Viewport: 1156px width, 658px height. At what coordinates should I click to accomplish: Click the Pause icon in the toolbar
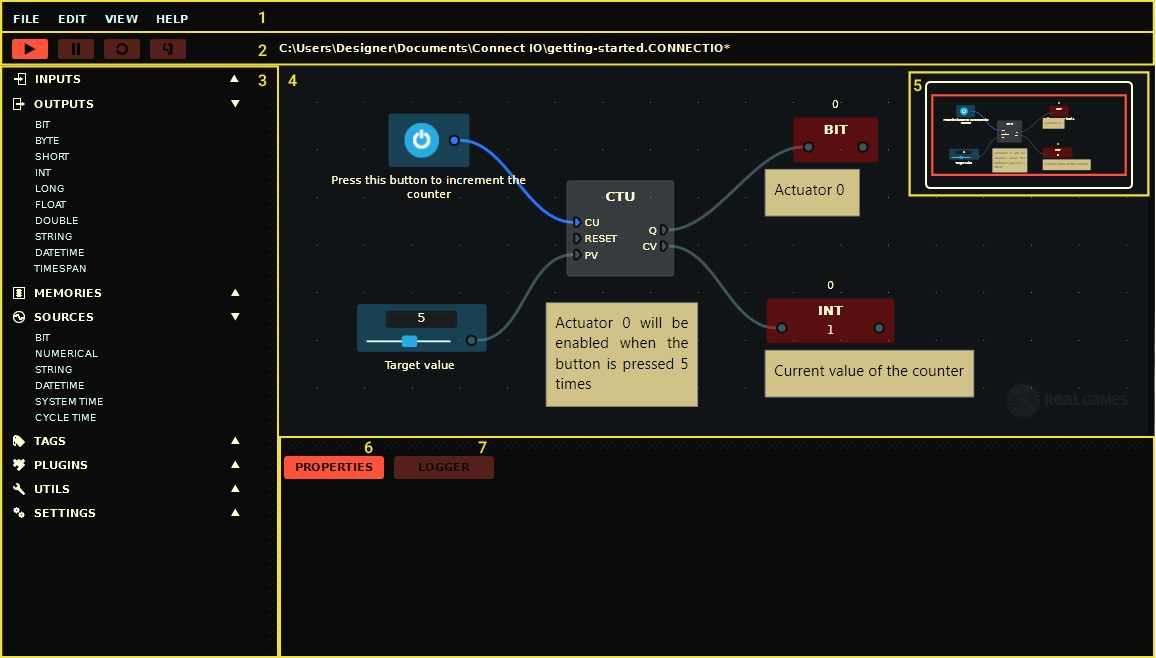pyautogui.click(x=76, y=48)
